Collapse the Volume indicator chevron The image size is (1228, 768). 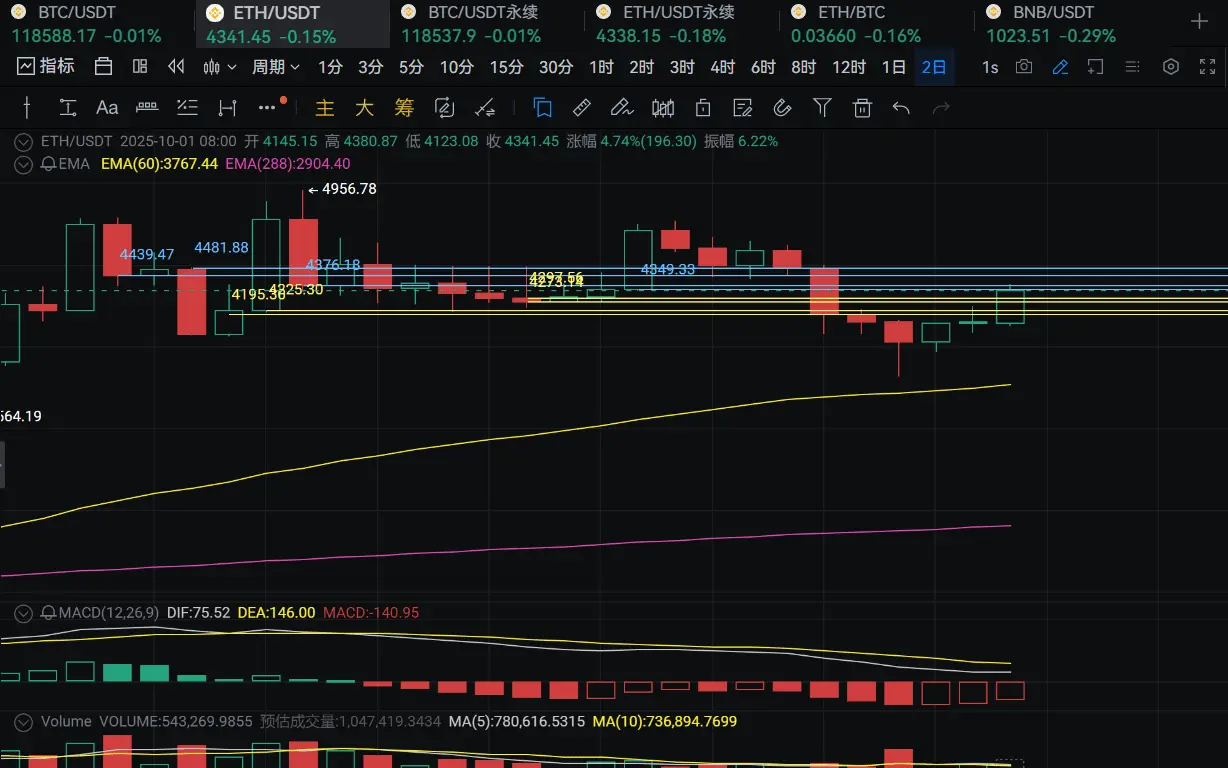24,721
